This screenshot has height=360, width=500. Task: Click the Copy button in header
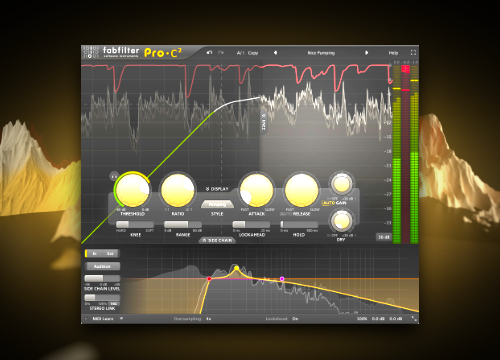pyautogui.click(x=253, y=53)
